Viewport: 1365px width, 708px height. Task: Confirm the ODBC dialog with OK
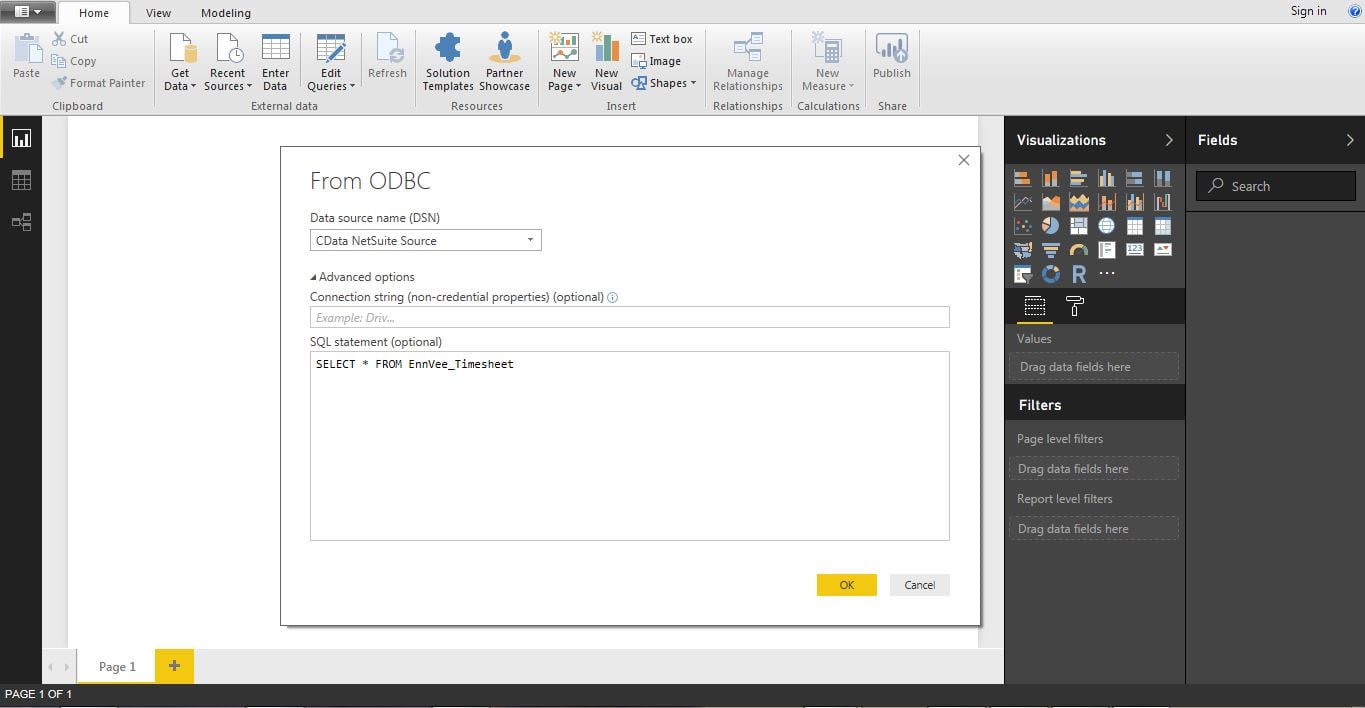click(846, 584)
